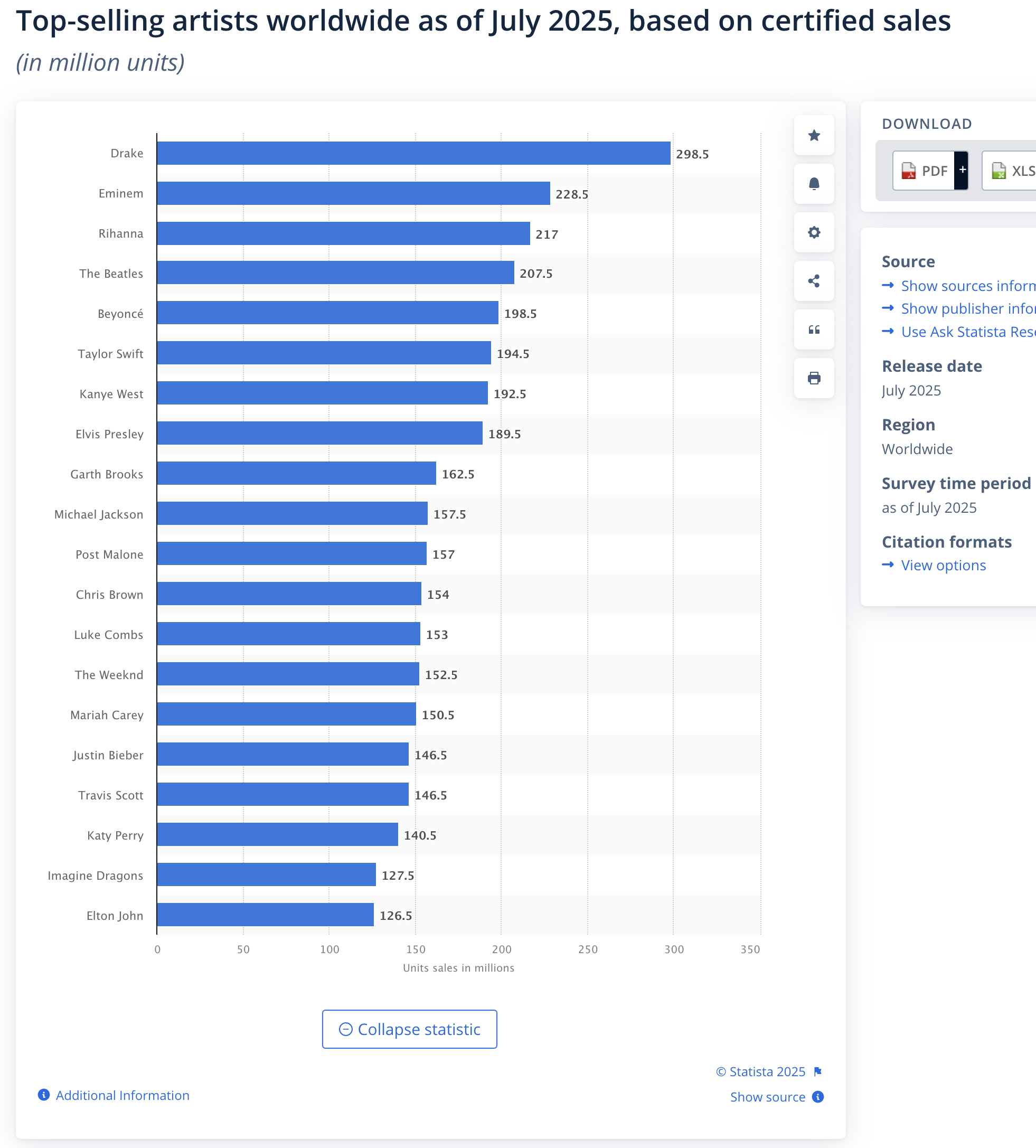Click the Rihanna bar in chart
Screen dimensions: 1036x1148
click(344, 233)
